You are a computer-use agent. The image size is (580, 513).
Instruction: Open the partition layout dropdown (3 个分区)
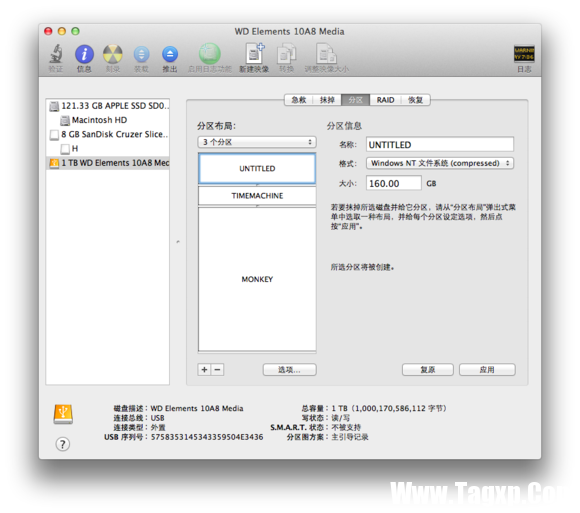(x=257, y=142)
